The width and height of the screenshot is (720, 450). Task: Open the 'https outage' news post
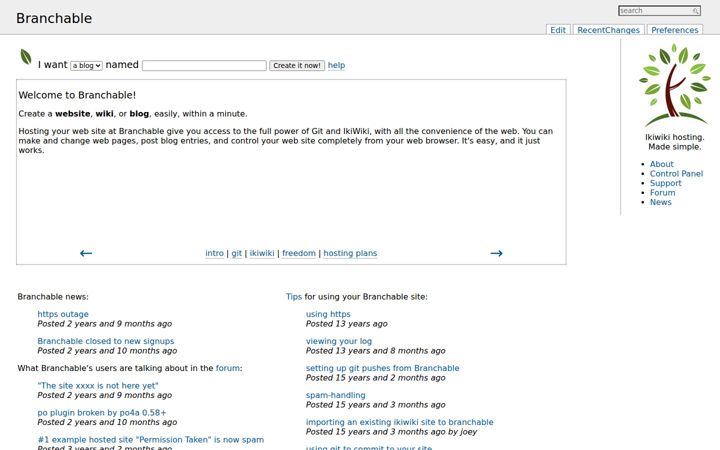(x=63, y=314)
